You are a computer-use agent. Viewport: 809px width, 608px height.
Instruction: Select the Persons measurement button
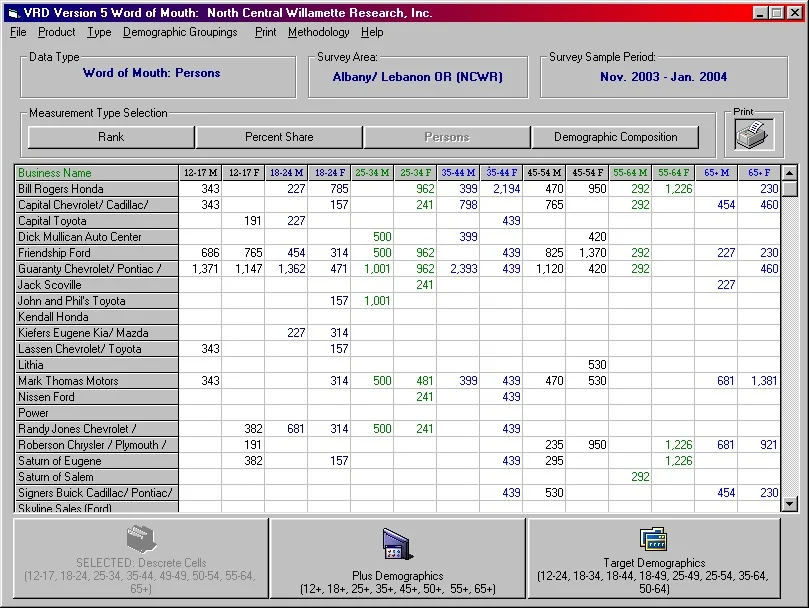[x=447, y=137]
